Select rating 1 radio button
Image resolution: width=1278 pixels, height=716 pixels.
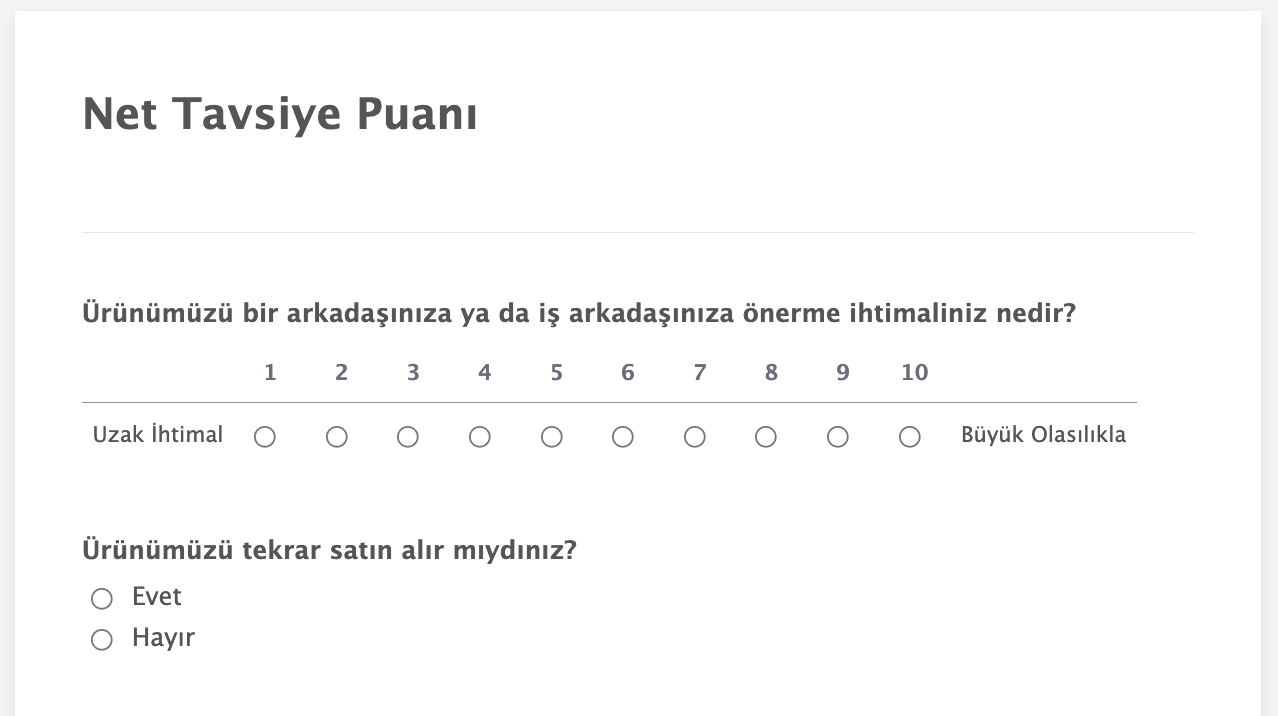(x=265, y=437)
